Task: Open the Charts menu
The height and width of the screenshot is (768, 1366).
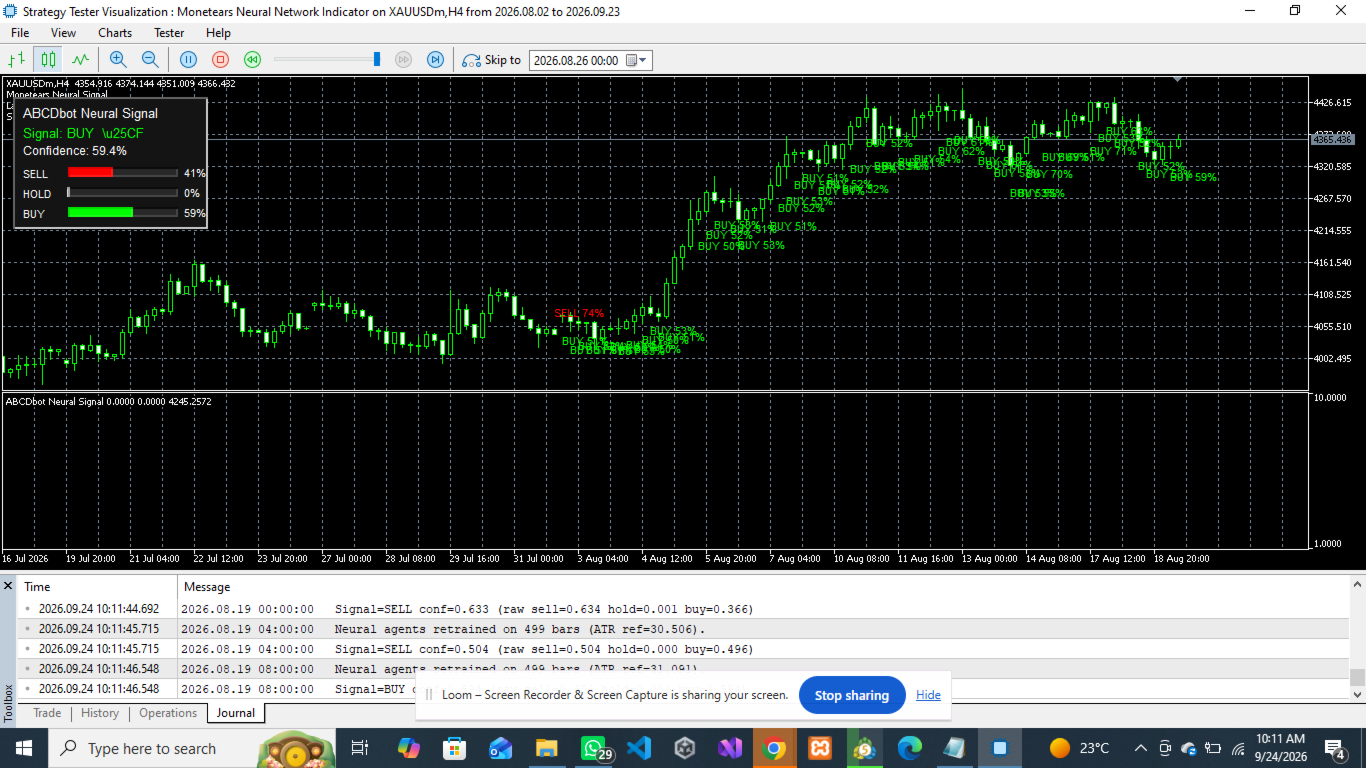Action: pyautogui.click(x=115, y=33)
